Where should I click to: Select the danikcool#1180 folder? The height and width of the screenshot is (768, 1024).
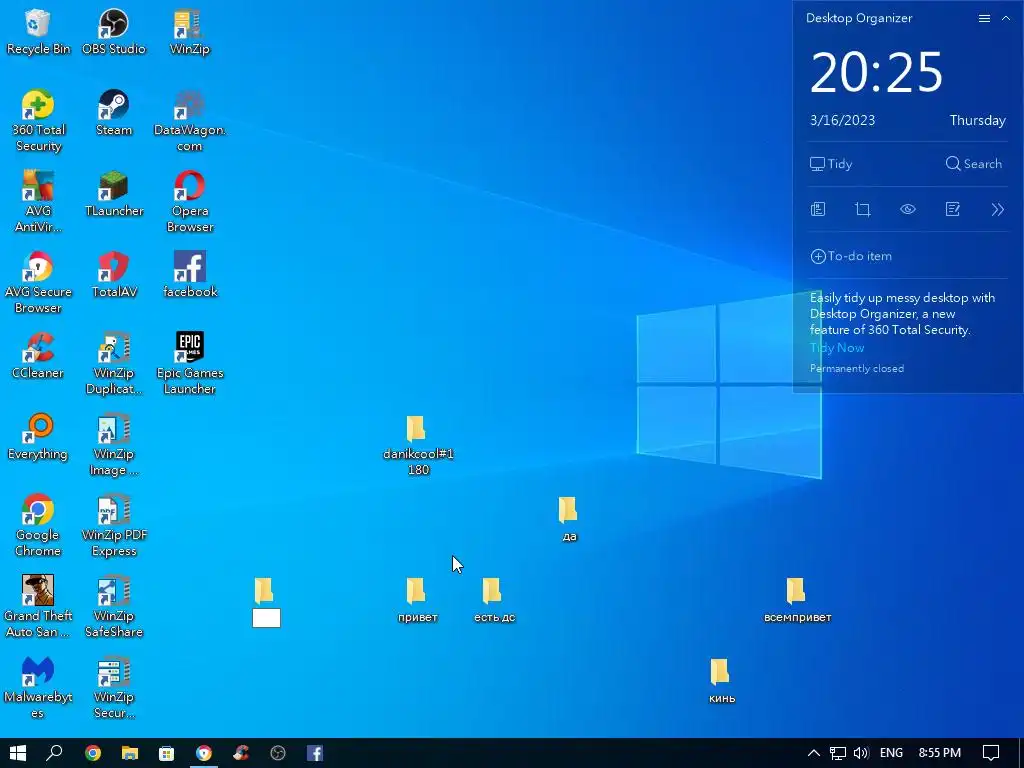pyautogui.click(x=417, y=445)
